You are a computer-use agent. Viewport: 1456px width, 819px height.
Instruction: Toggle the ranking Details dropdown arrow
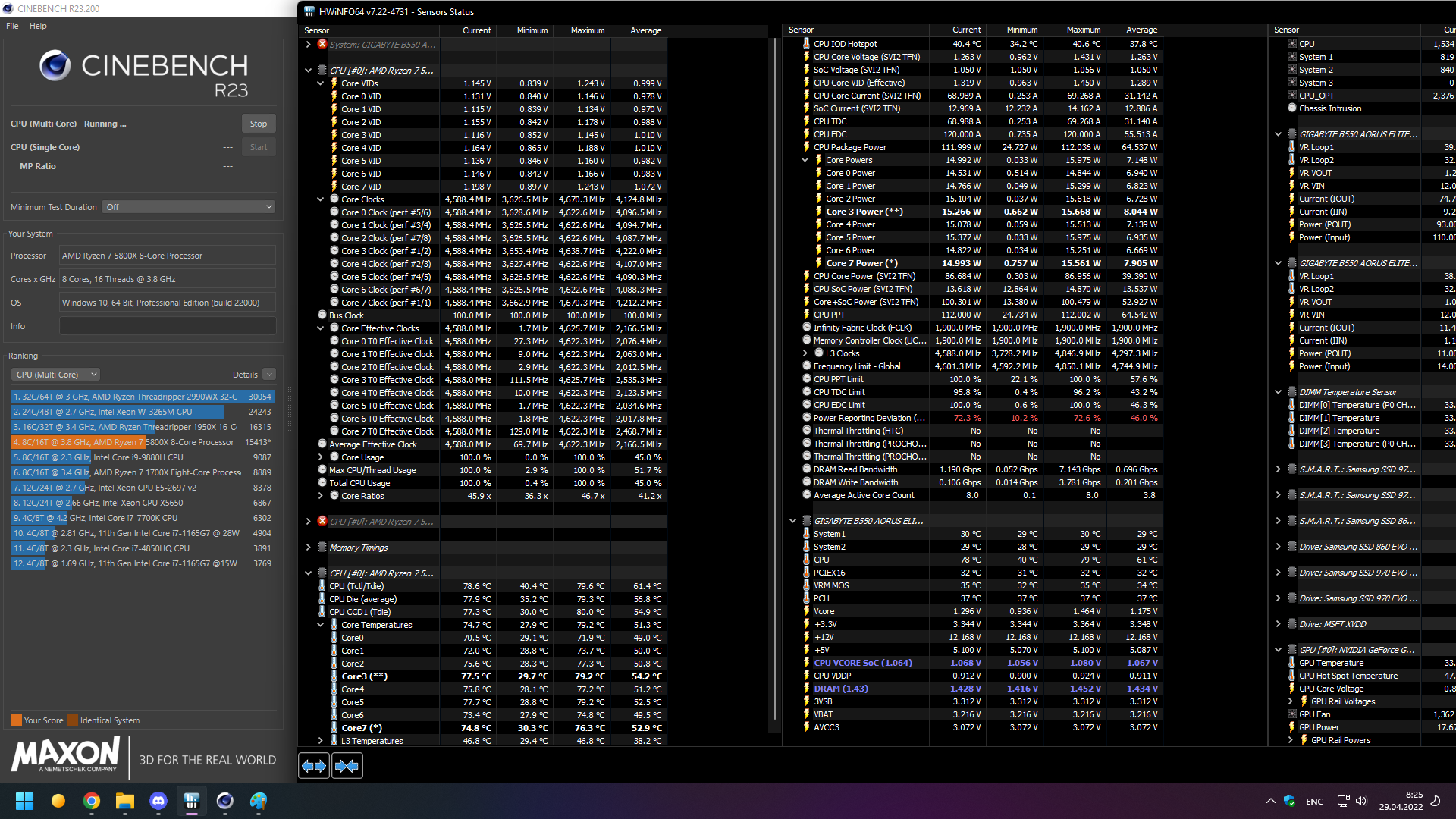click(x=269, y=375)
